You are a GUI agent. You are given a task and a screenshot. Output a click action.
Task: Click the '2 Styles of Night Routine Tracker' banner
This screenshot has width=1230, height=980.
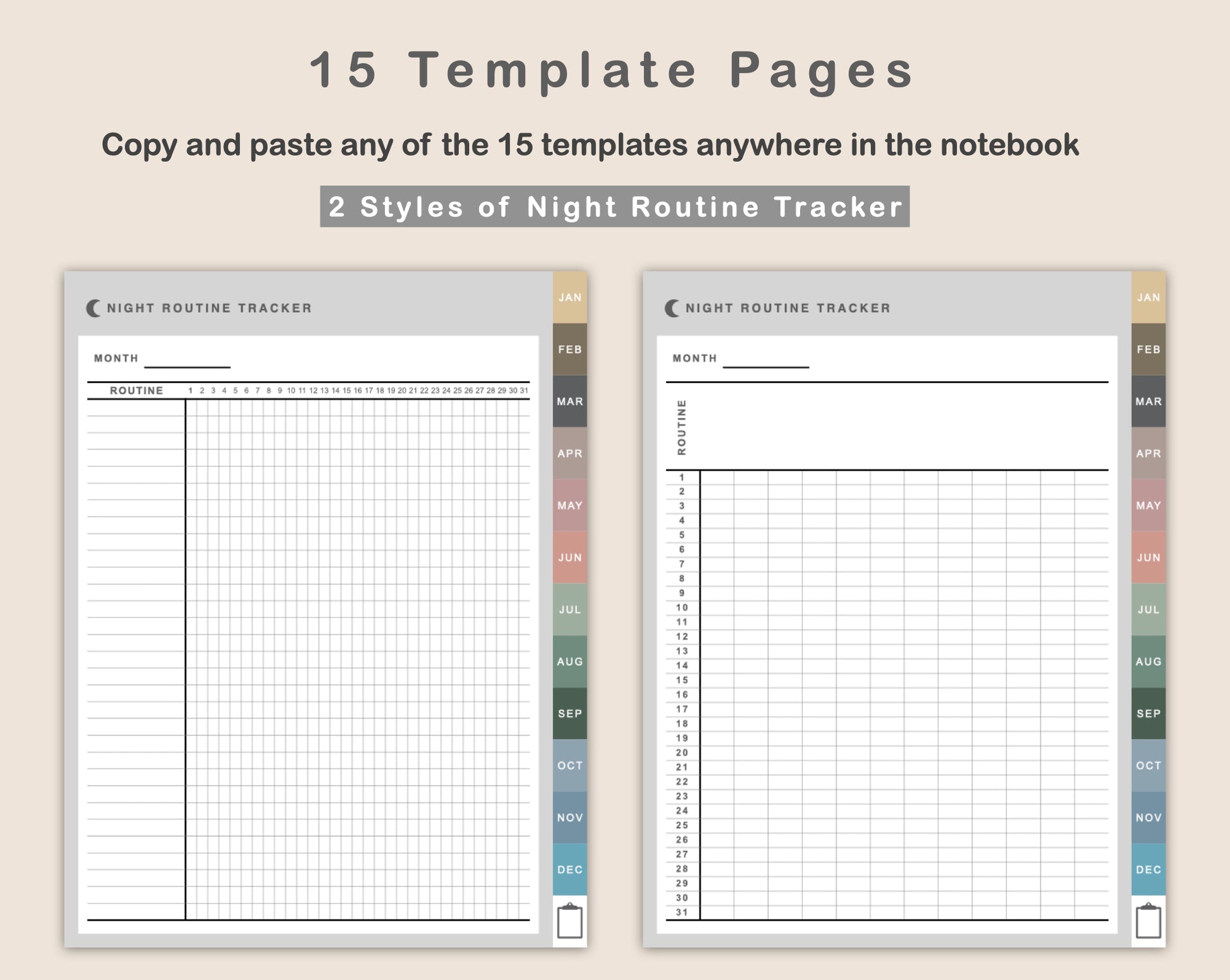coord(614,207)
